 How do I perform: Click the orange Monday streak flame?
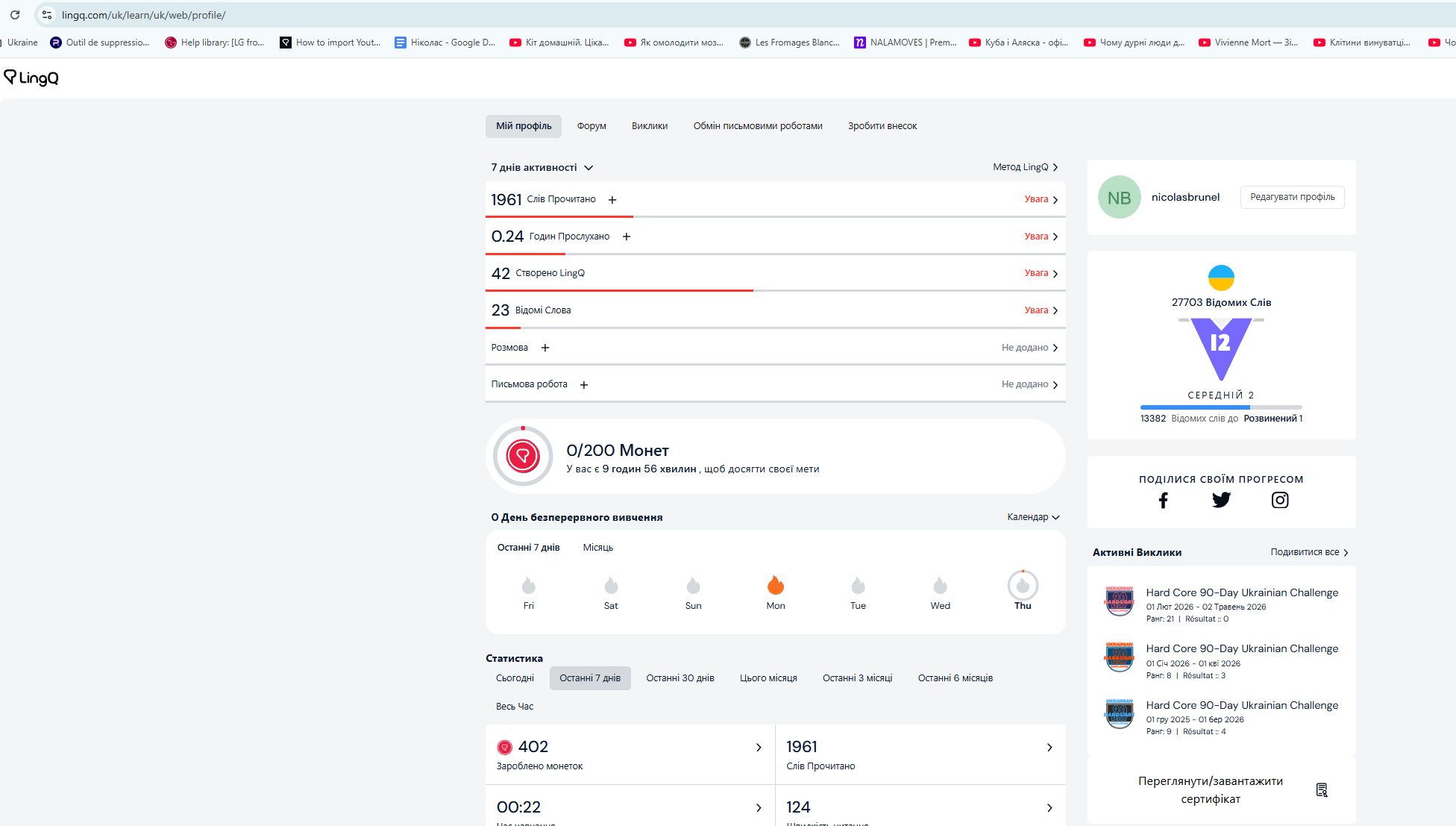coord(776,586)
